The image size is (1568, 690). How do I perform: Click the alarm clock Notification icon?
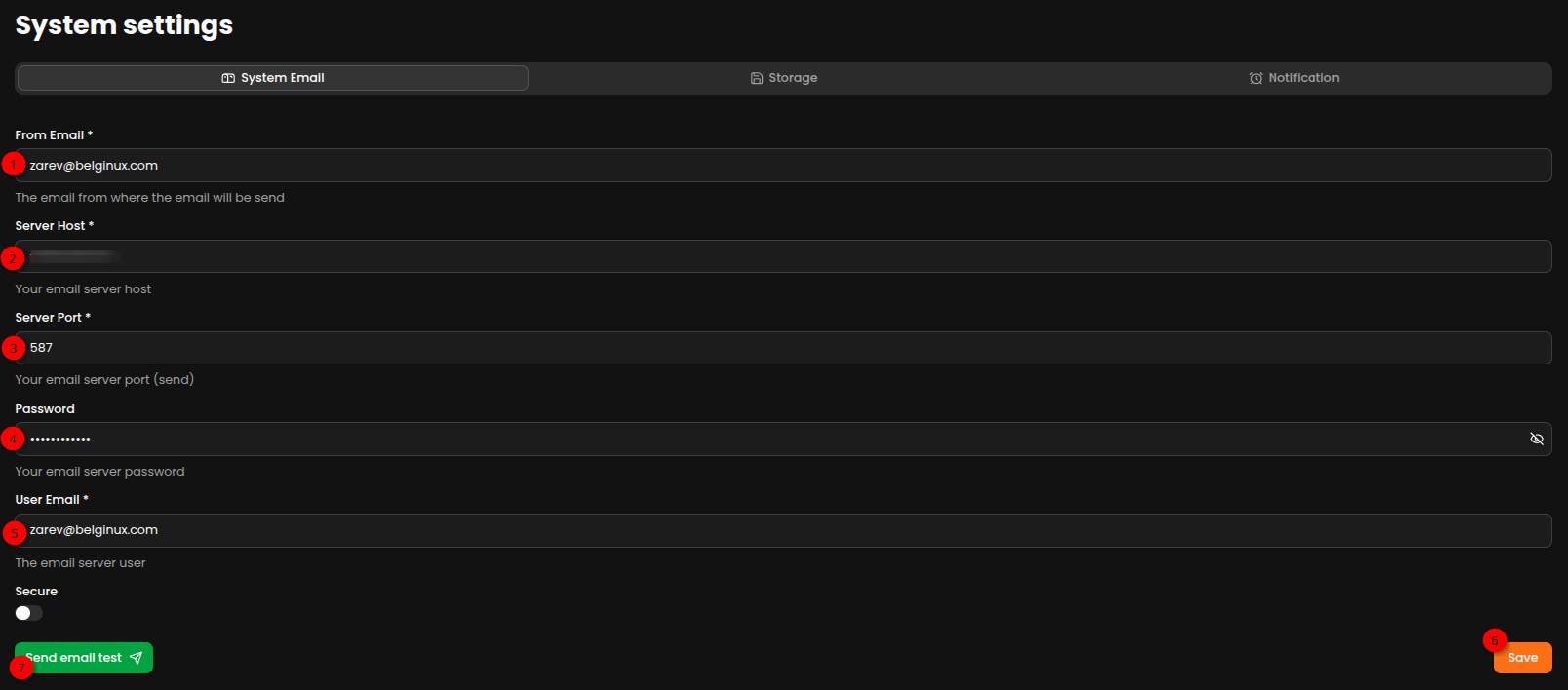coord(1256,78)
